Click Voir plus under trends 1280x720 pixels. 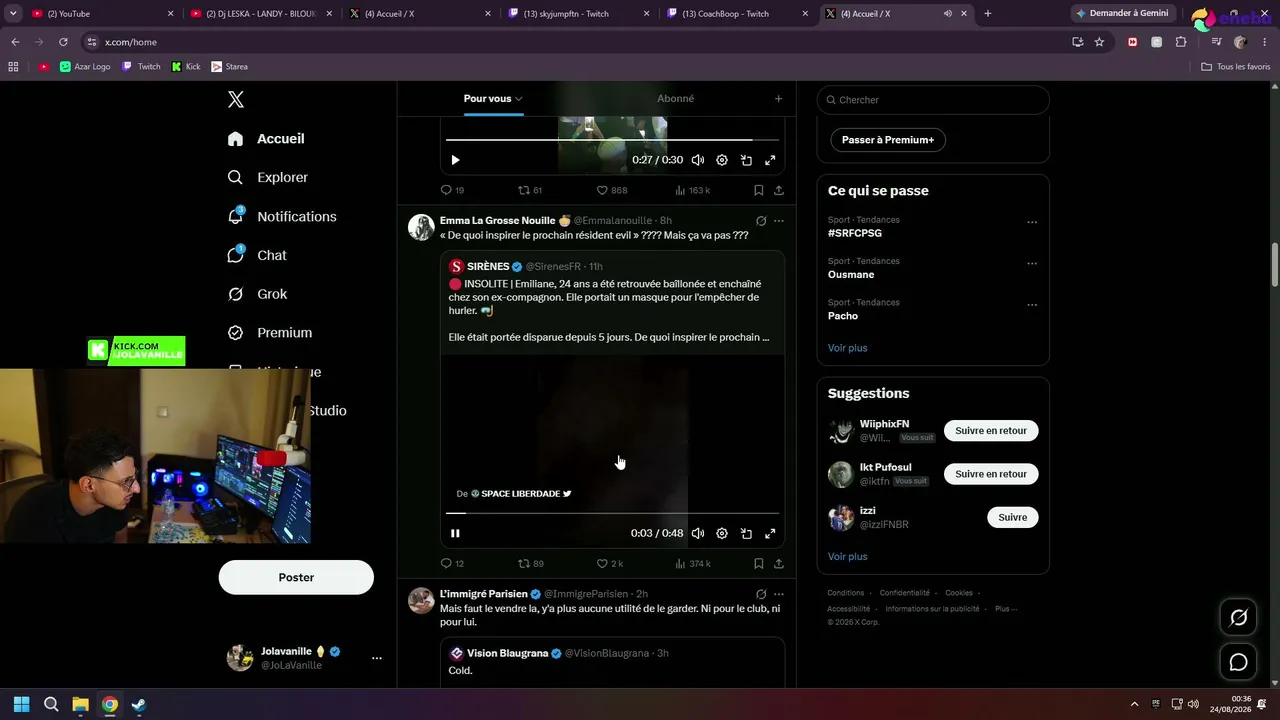point(848,348)
